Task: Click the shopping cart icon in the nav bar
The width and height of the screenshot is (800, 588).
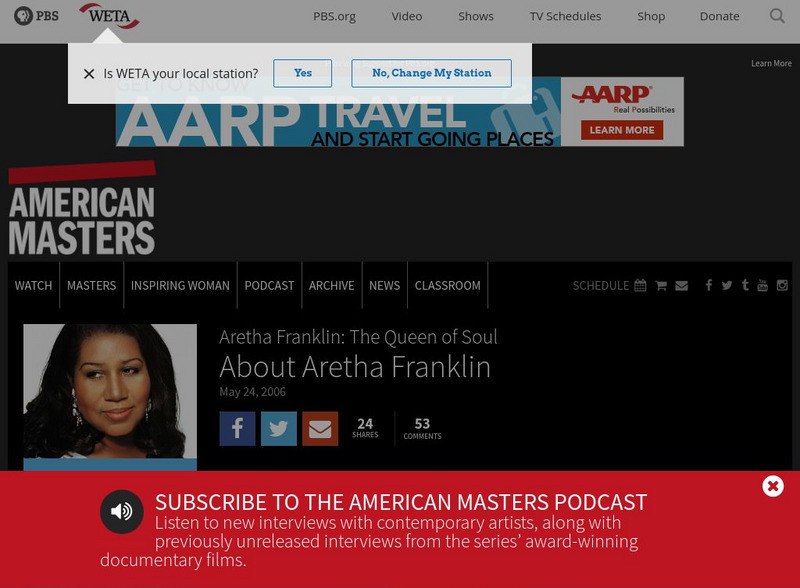Action: (661, 285)
